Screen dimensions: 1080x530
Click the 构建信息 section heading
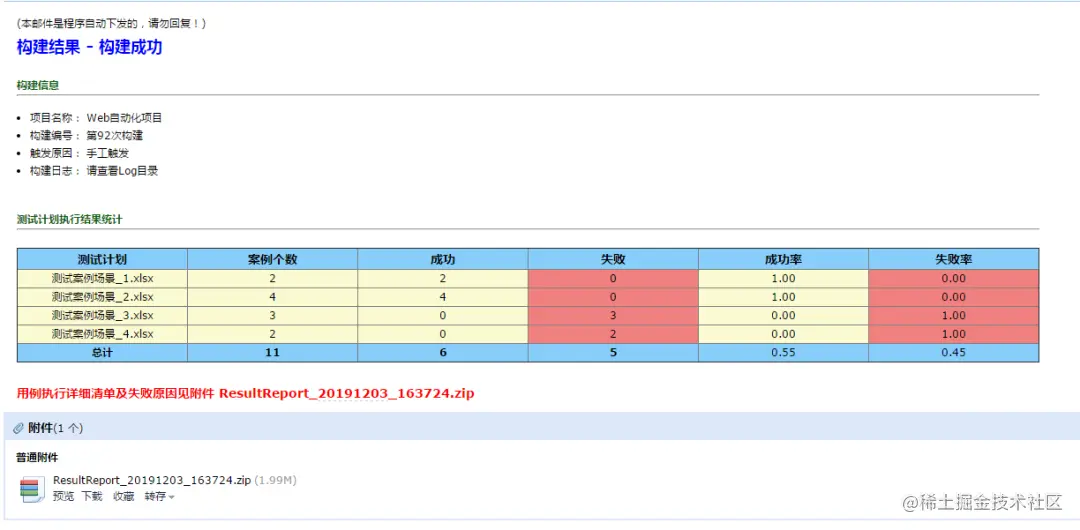[x=37, y=85]
